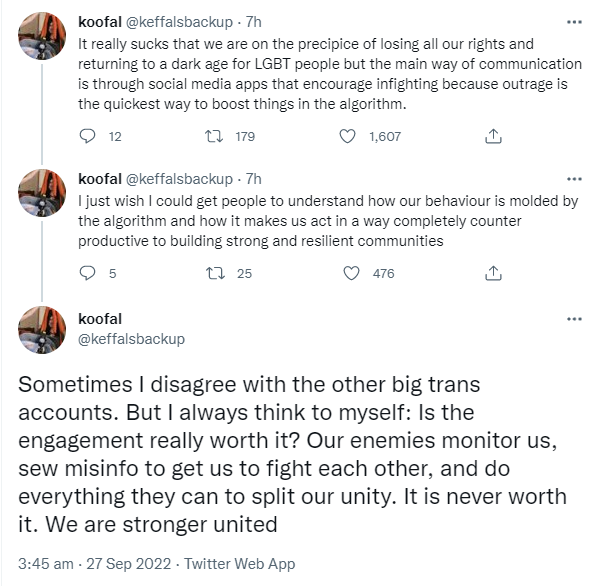Viewport: 599px width, 586px height.
Task: Like the first tweet with 1,607 likes
Action: [x=347, y=136]
